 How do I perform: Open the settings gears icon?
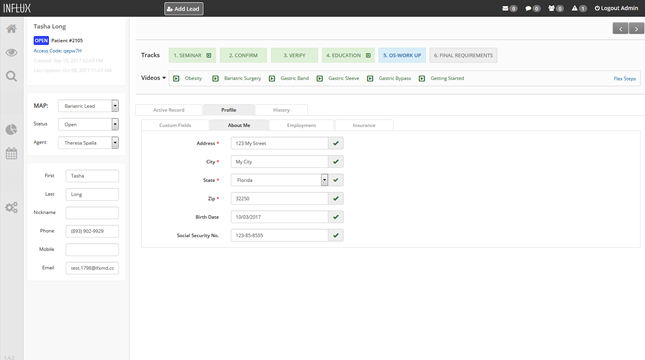tap(12, 207)
